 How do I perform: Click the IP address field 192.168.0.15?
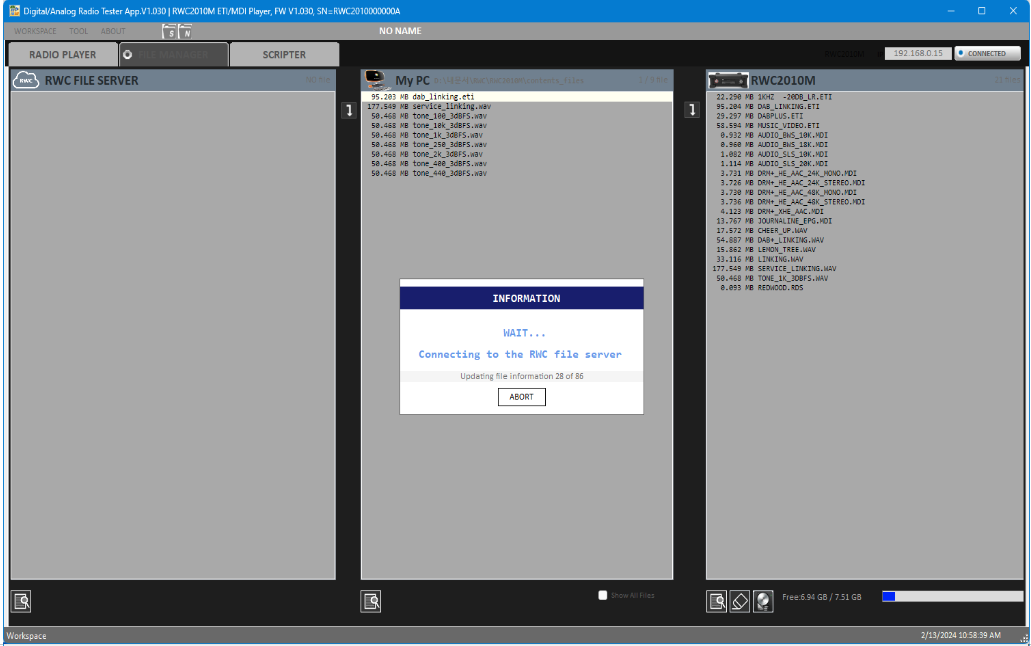(917, 53)
